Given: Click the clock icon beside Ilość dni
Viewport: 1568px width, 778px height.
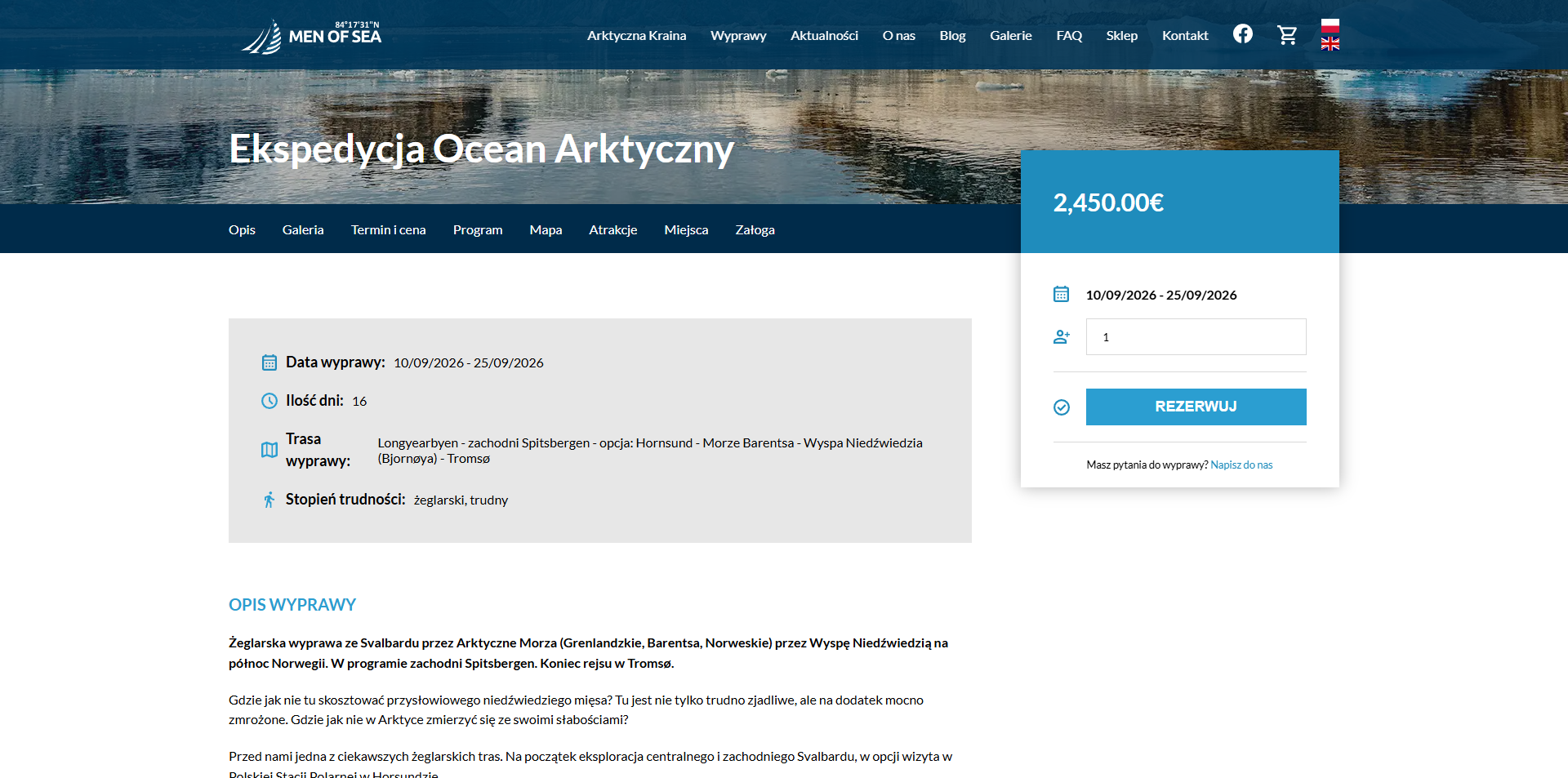Looking at the screenshot, I should (269, 400).
